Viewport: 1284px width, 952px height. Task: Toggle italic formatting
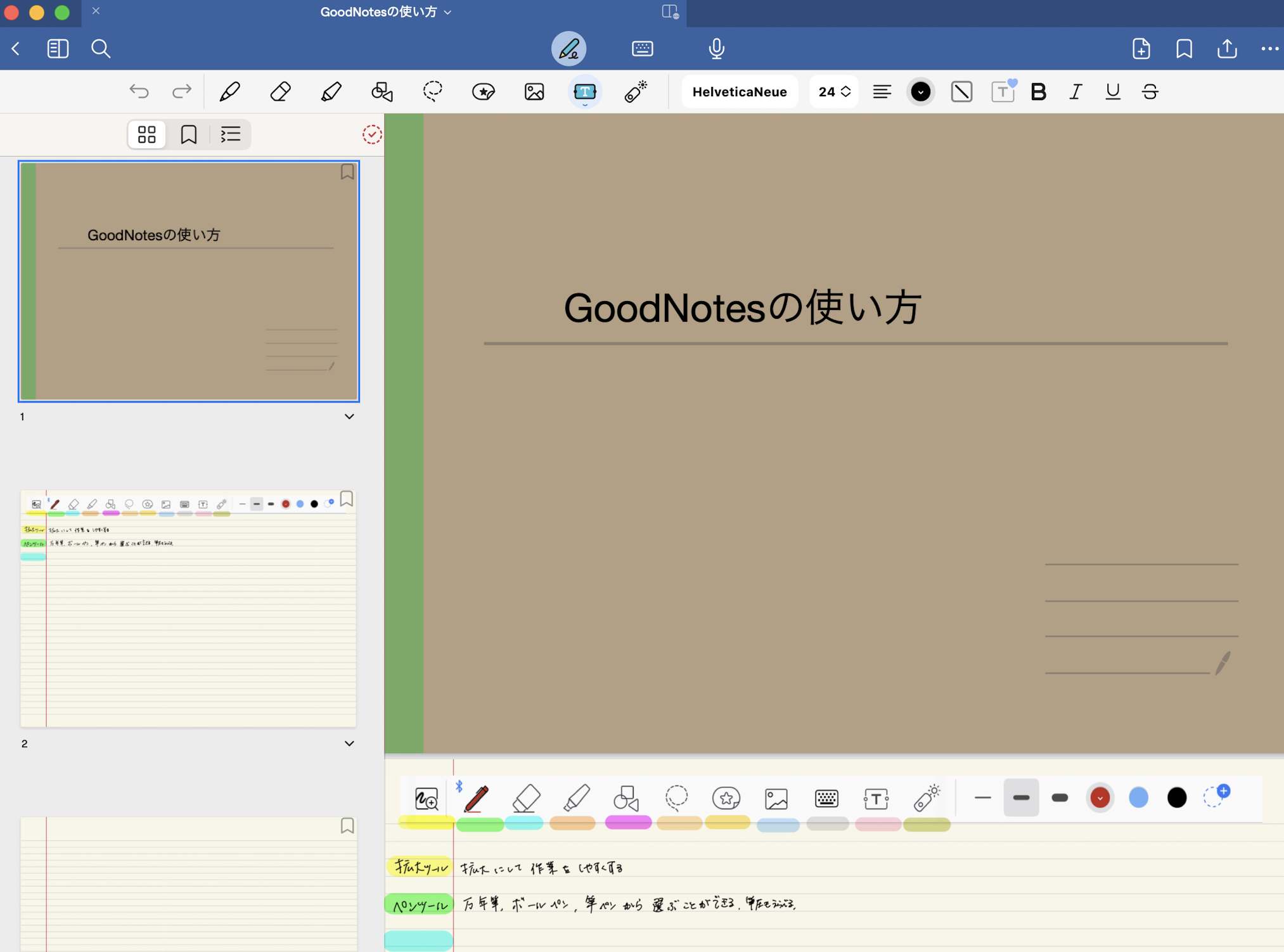[x=1075, y=92]
